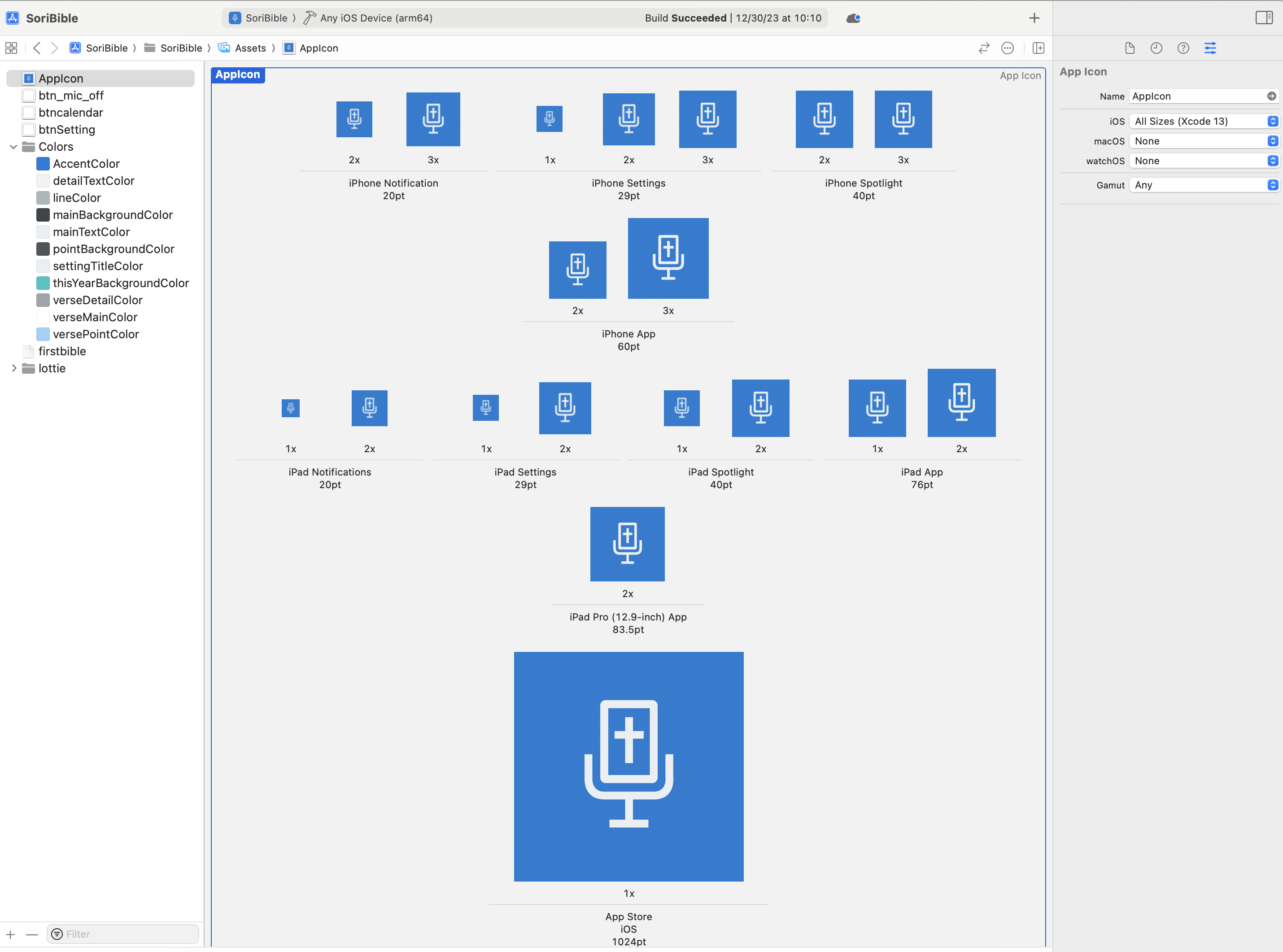Click Assets in the breadcrumb bar
Viewport: 1283px width, 952px height.
point(242,48)
